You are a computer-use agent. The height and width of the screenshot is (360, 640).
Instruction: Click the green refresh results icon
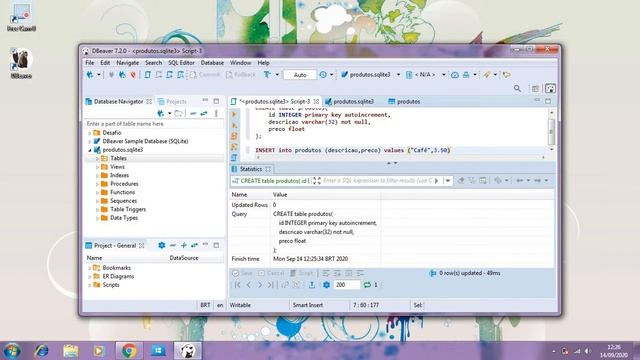tap(367, 285)
